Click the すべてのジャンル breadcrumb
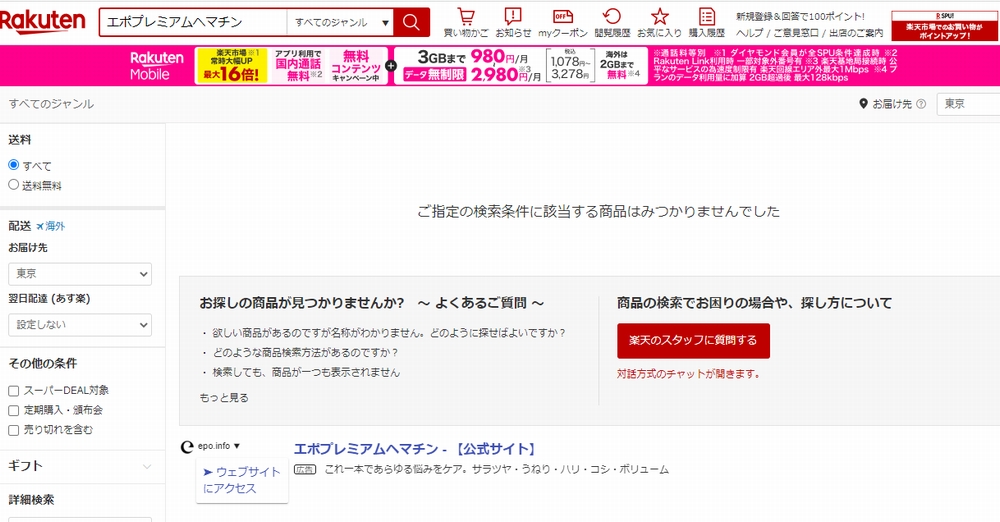The image size is (1000, 522). pos(51,104)
